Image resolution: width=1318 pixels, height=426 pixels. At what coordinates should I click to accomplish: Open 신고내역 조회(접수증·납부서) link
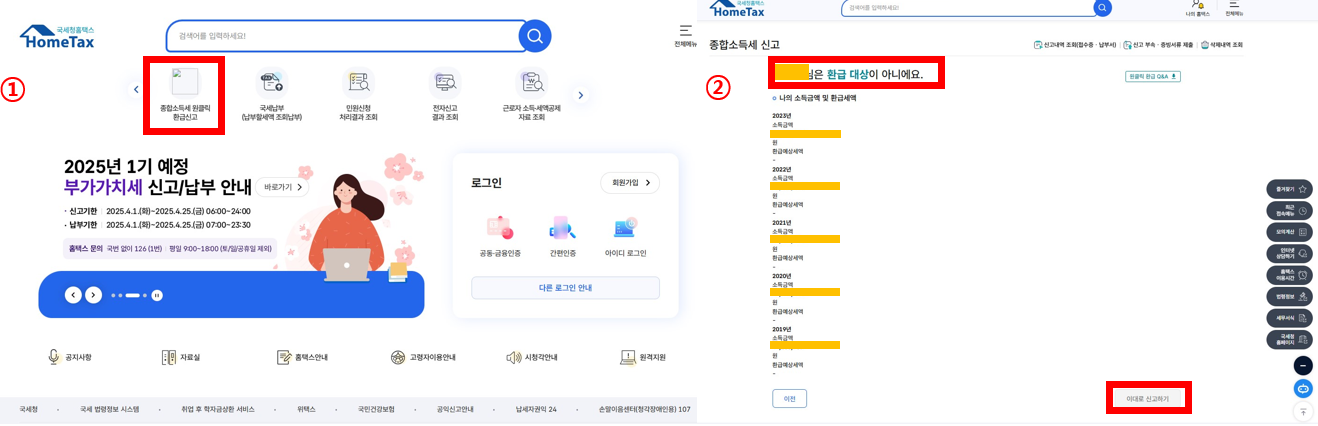pyautogui.click(x=1075, y=45)
